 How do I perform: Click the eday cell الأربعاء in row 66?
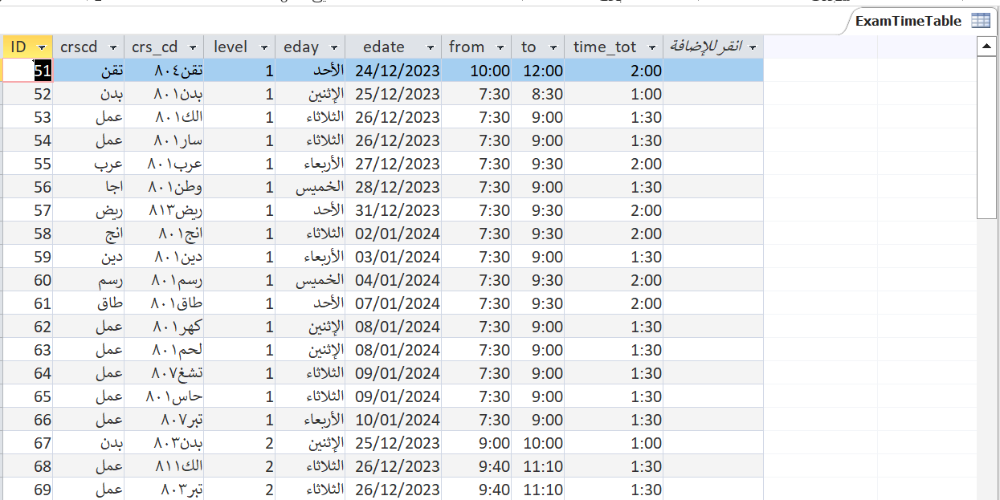coord(310,420)
